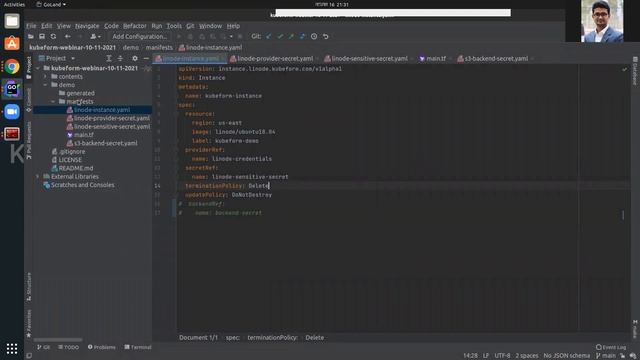Open Files app in Ubuntu dock
Image resolution: width=640 pixels, height=360 pixels.
click(x=12, y=21)
